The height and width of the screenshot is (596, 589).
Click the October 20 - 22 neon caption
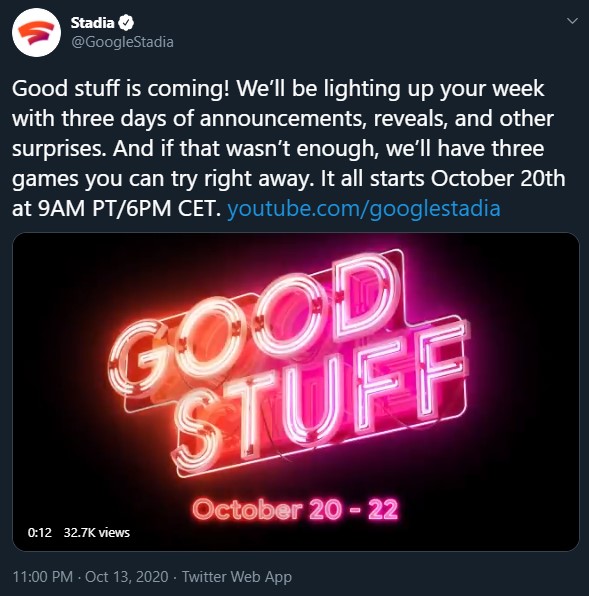[x=295, y=509]
